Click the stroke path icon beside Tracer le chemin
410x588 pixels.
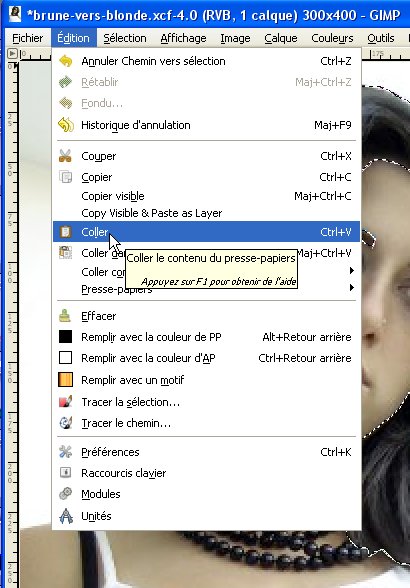pos(66,423)
